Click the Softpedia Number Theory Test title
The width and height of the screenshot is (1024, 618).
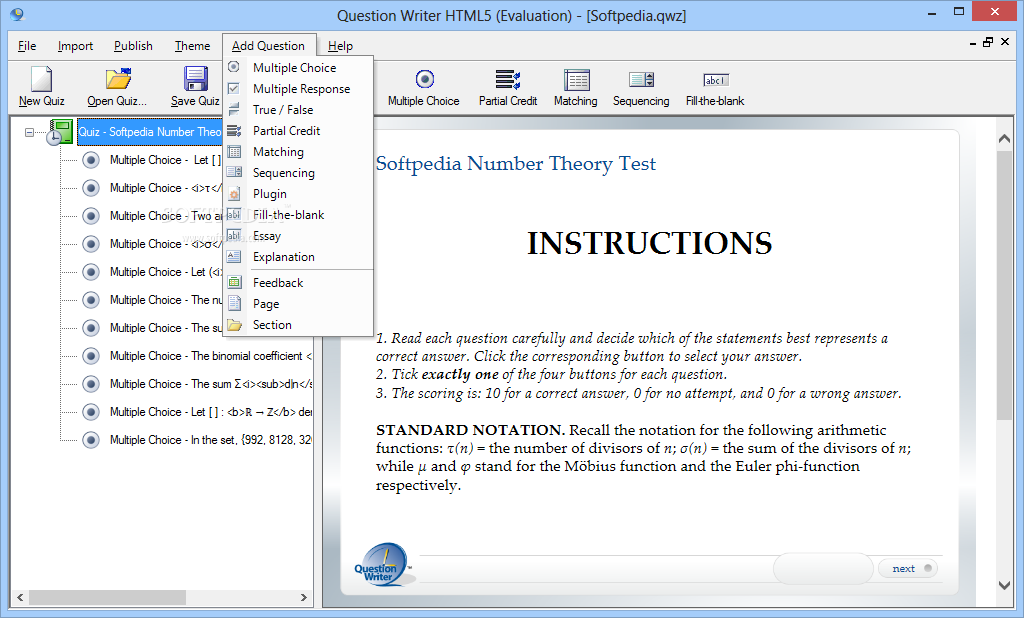[516, 163]
